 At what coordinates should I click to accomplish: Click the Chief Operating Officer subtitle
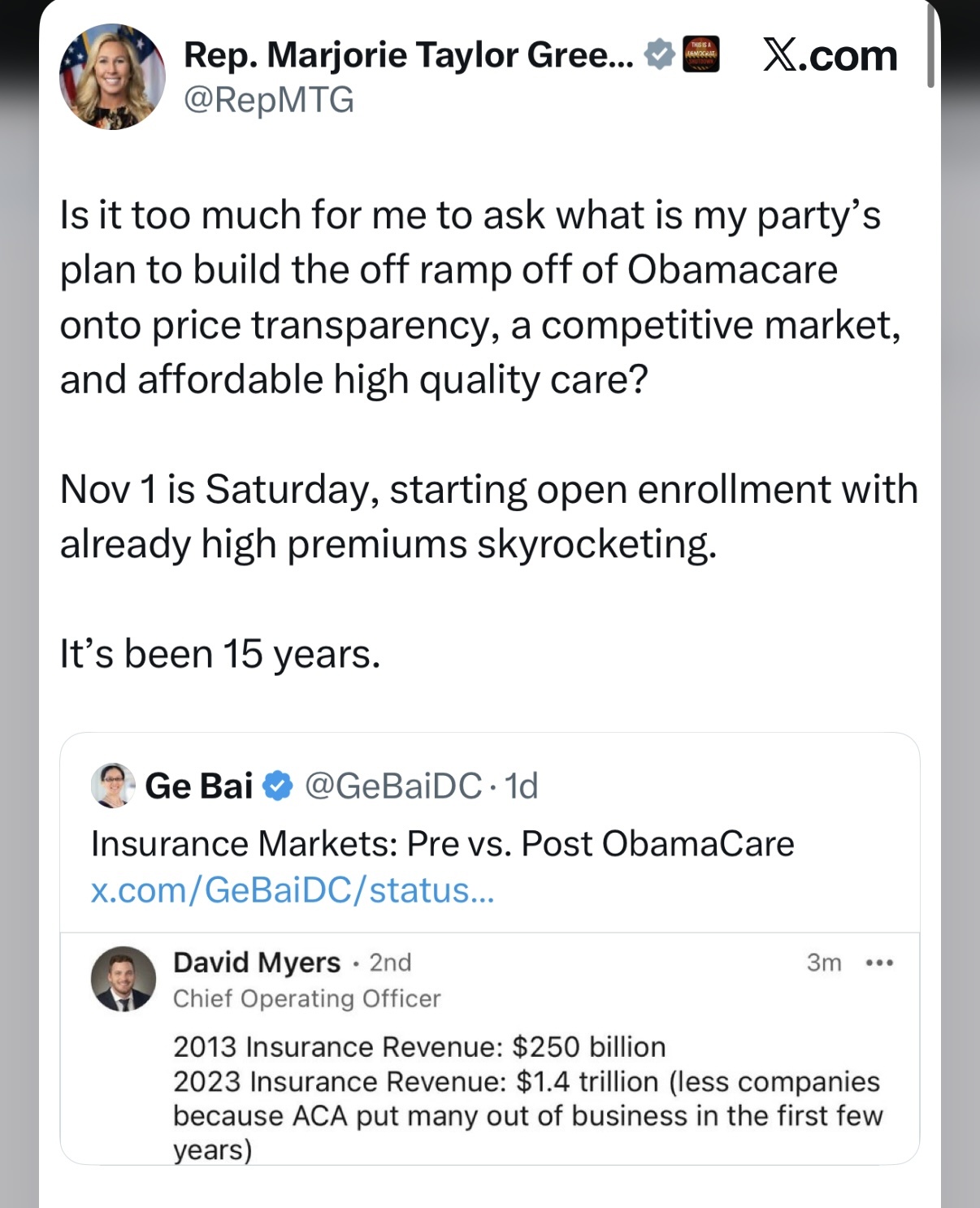[x=306, y=998]
